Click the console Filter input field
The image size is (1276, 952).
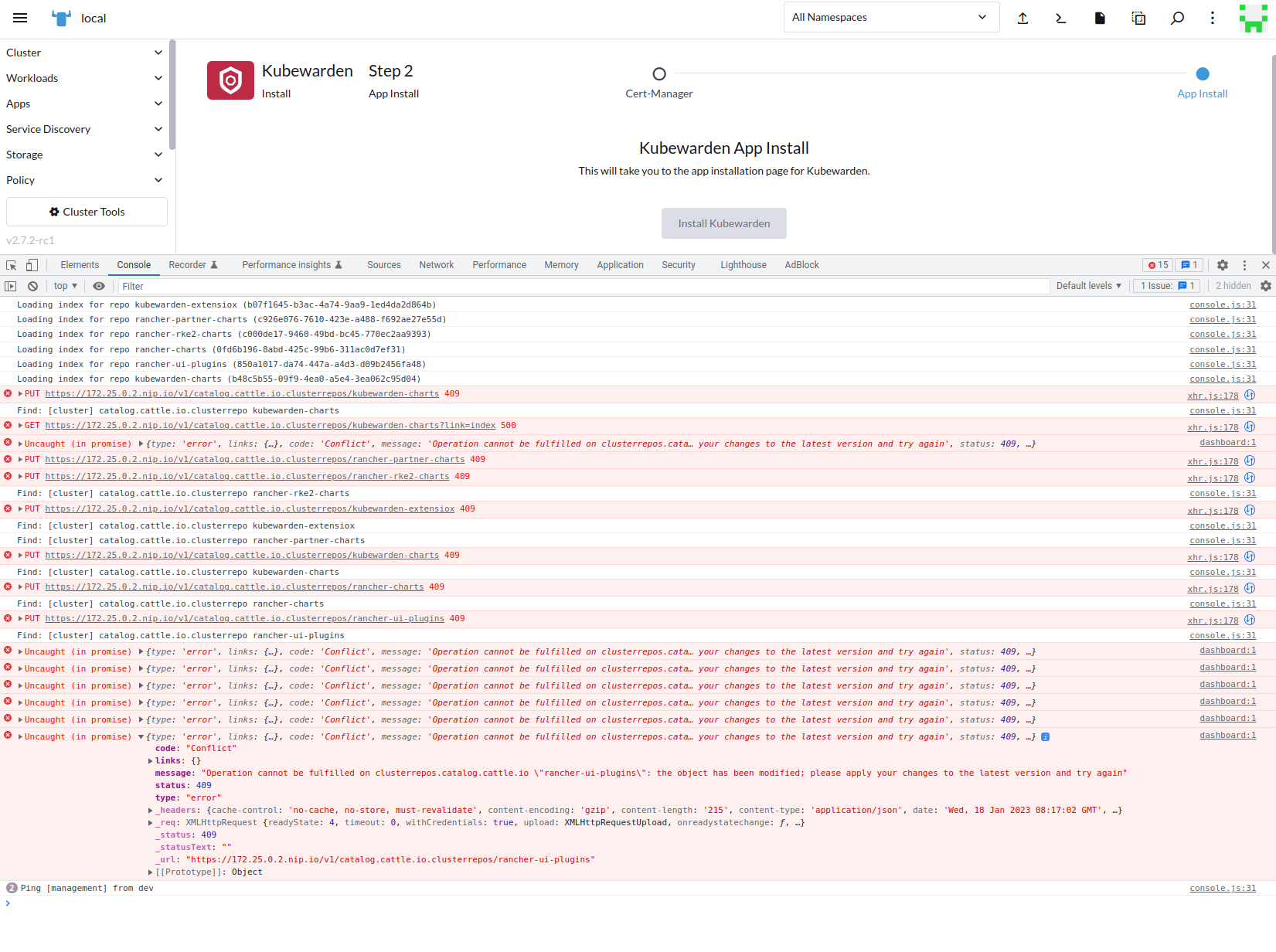pyautogui.click(x=309, y=286)
